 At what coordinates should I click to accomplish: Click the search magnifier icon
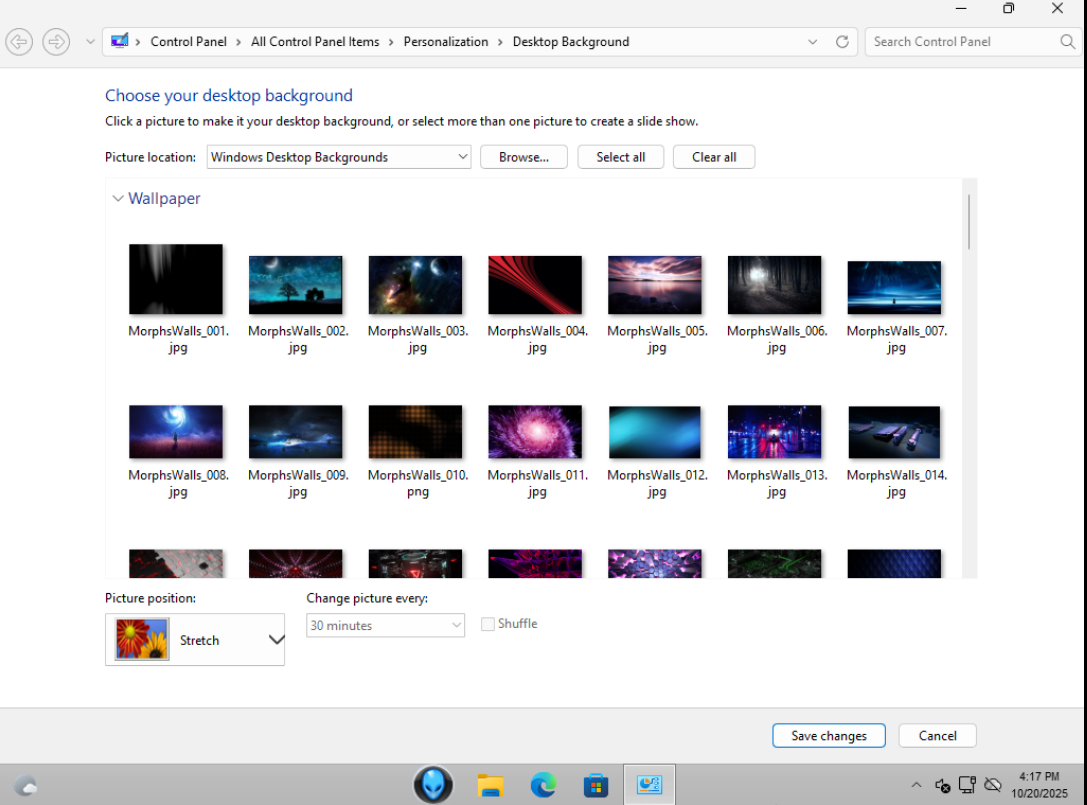[1067, 42]
